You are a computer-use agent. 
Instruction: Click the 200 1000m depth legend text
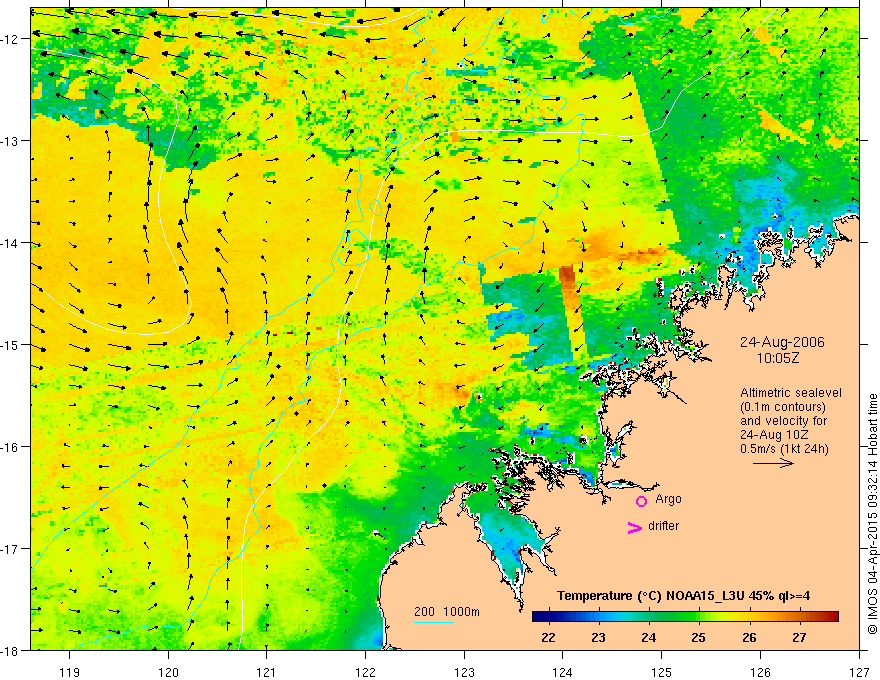point(447,612)
